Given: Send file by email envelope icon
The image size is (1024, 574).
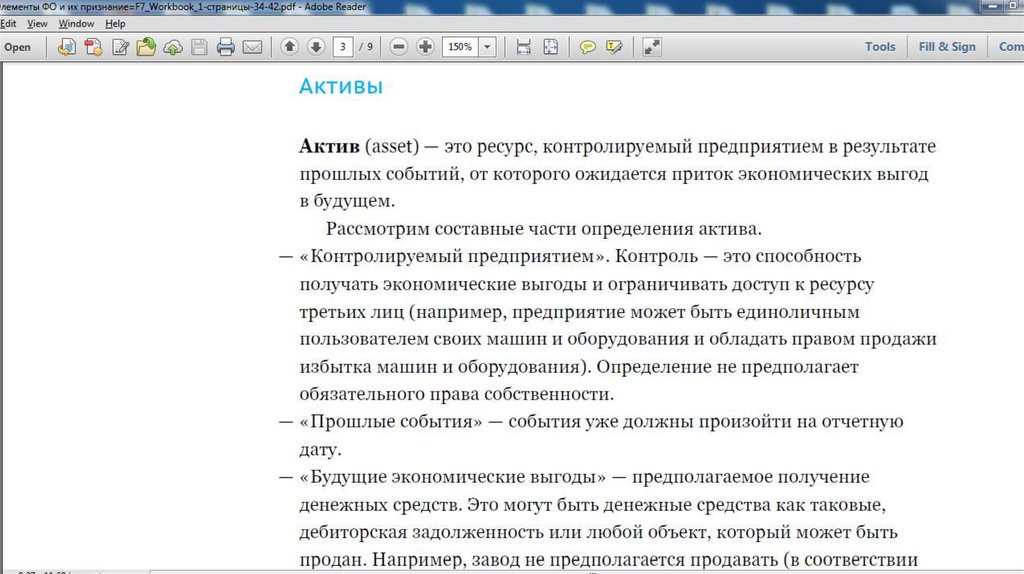Looking at the screenshot, I should [x=252, y=47].
